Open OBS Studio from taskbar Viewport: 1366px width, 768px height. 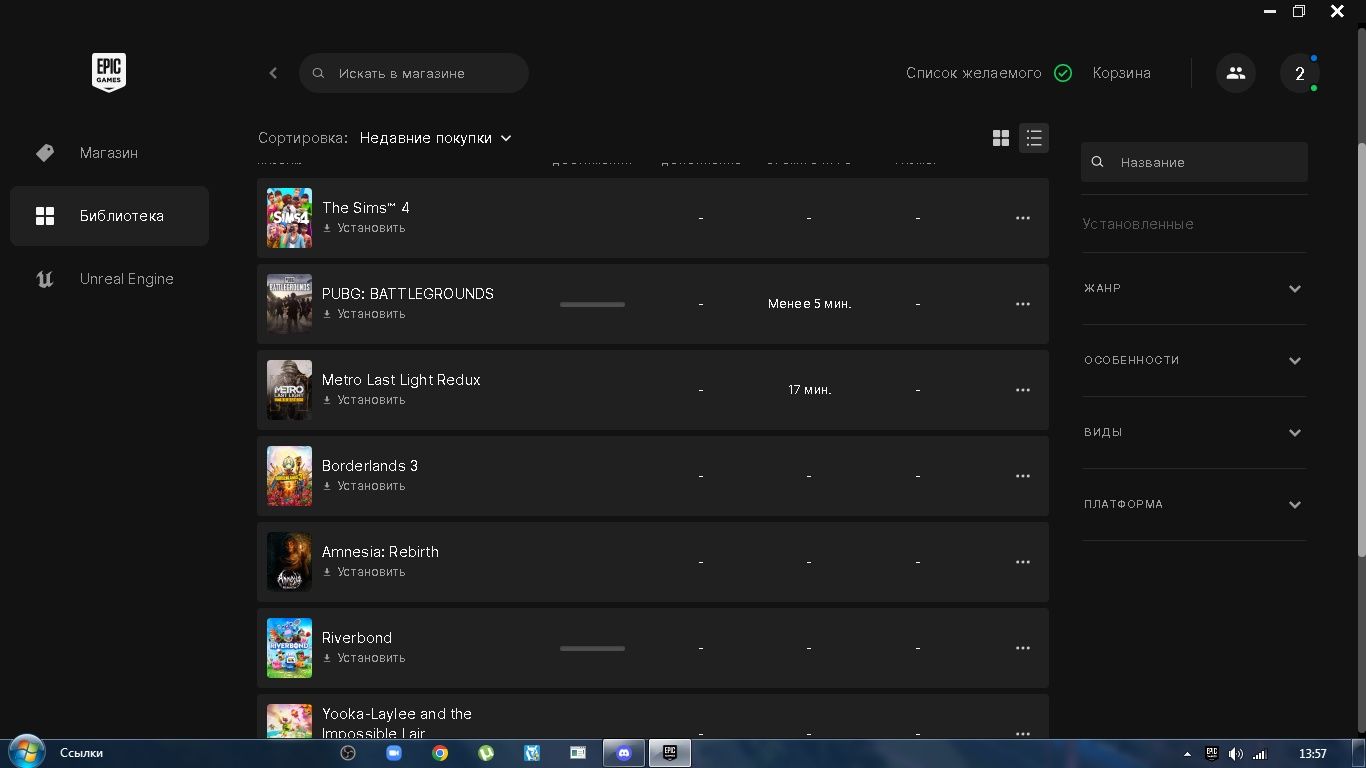pyautogui.click(x=348, y=753)
